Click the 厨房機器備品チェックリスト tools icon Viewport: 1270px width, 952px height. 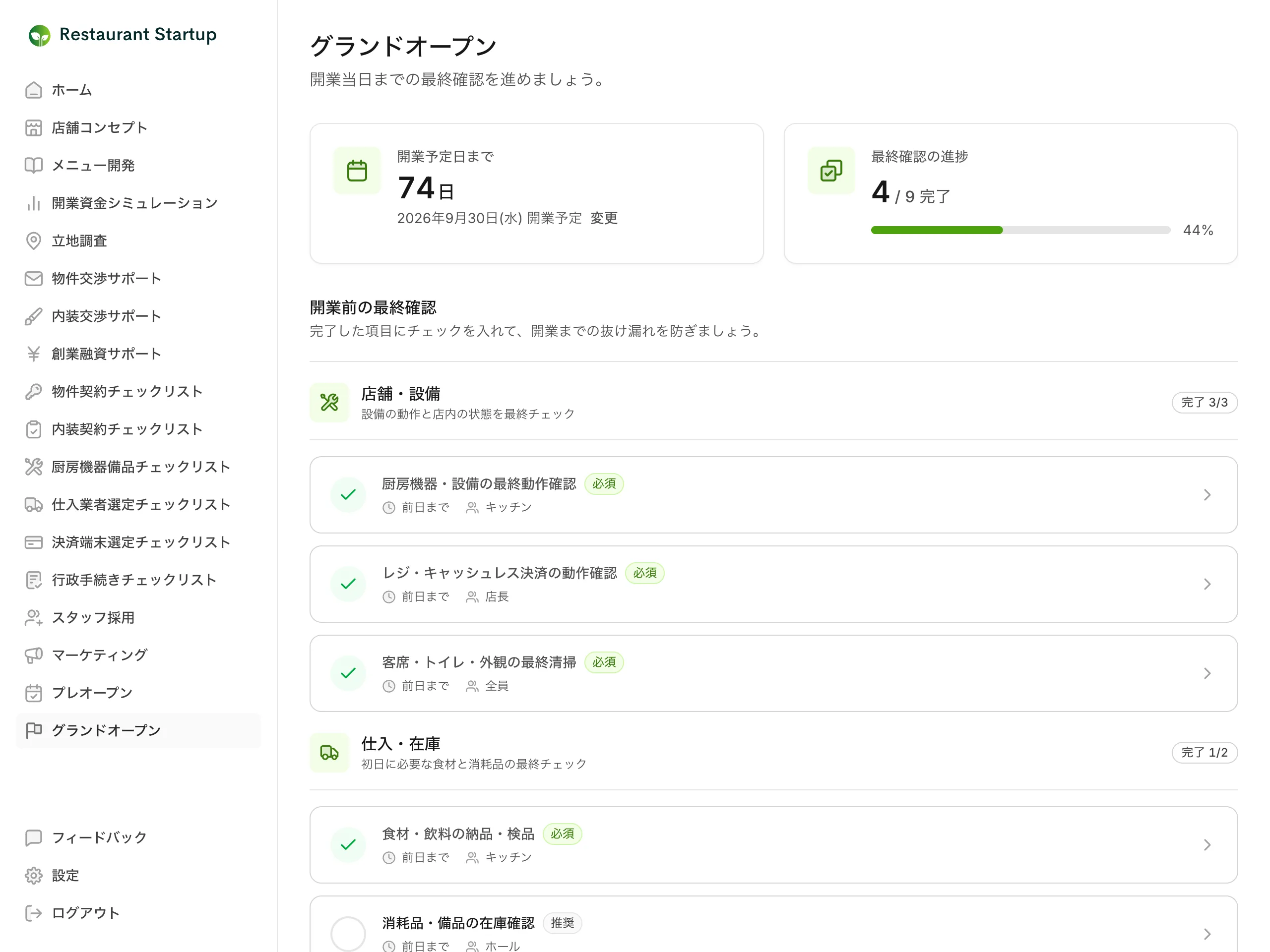click(x=33, y=467)
